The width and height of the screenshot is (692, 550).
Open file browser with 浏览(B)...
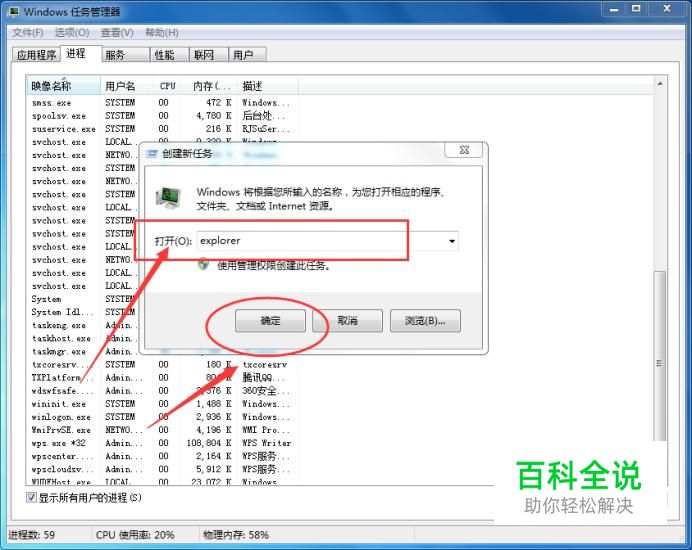[425, 320]
